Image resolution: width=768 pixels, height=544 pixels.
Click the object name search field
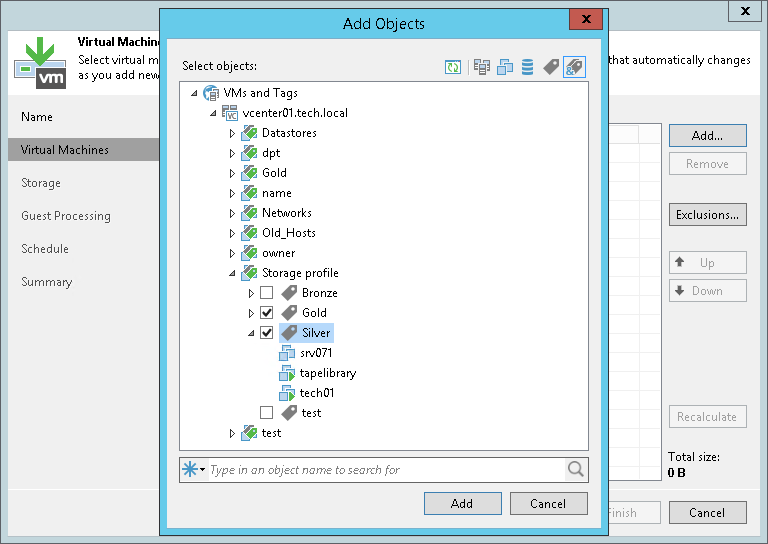click(387, 470)
